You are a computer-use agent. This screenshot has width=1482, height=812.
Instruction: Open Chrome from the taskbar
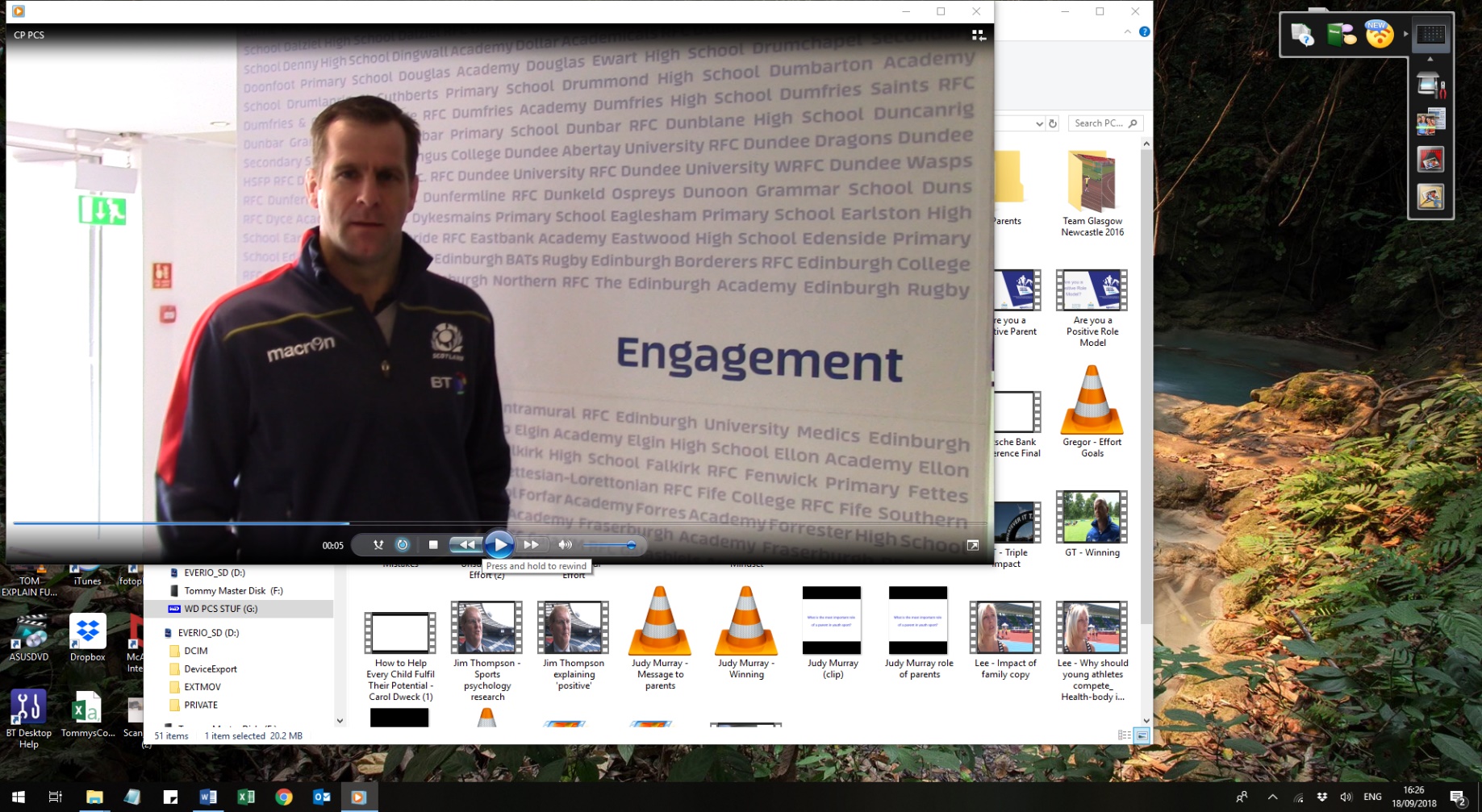pos(283,797)
